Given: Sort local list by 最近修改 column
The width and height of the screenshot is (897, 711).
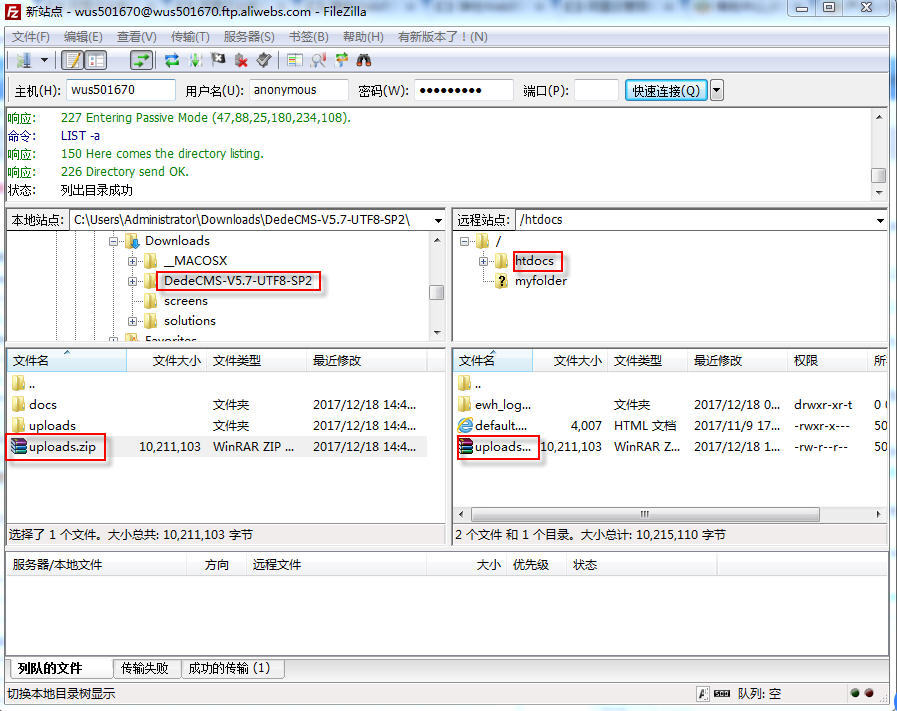Looking at the screenshot, I should 367,361.
